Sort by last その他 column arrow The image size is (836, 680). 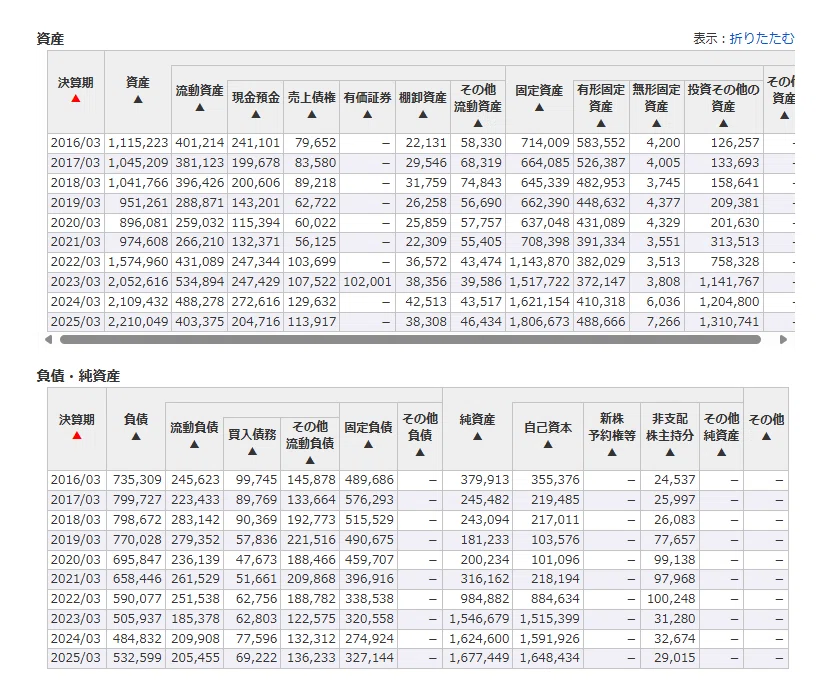(766, 436)
